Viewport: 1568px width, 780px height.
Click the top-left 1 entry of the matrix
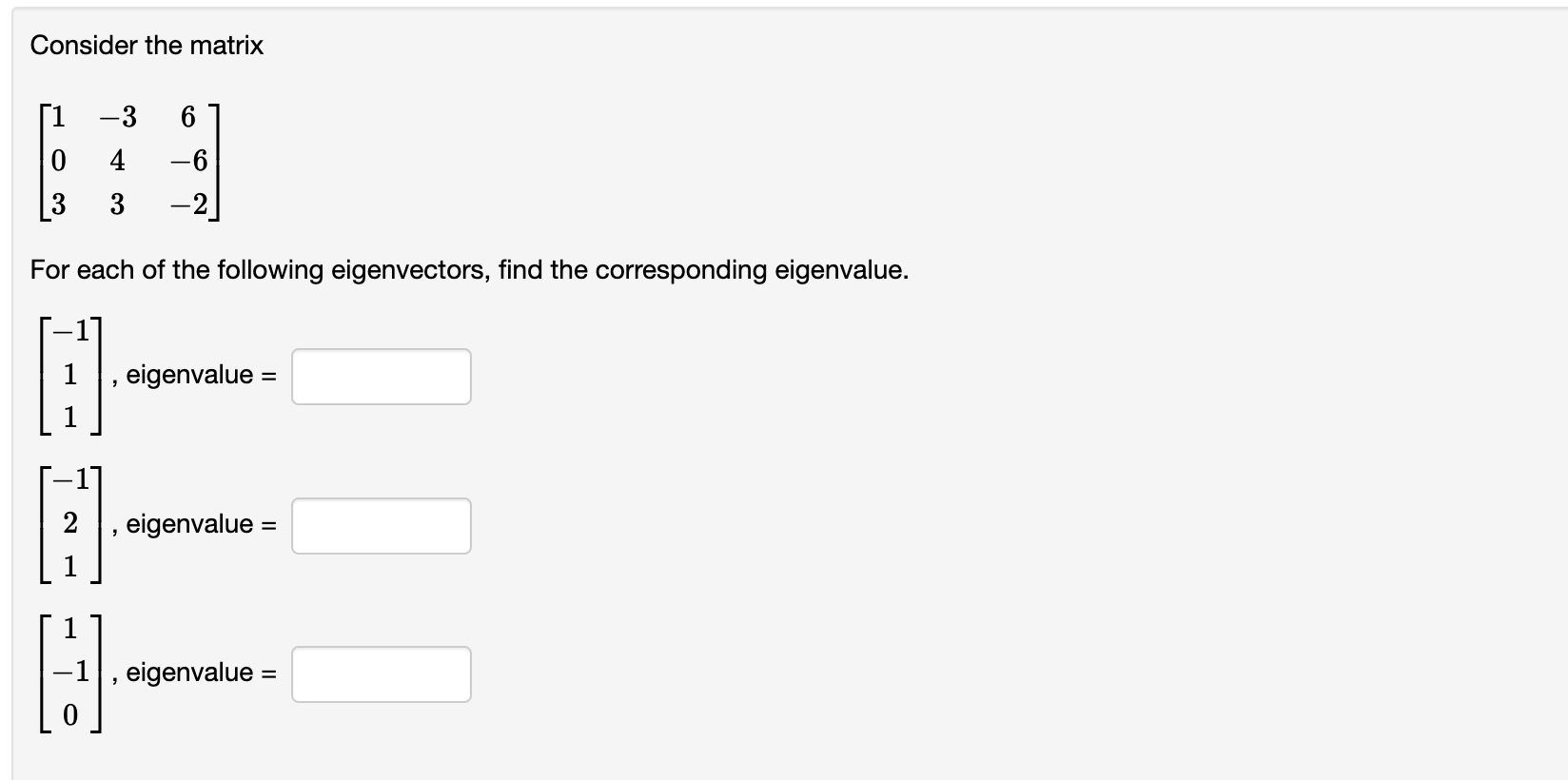[58, 117]
